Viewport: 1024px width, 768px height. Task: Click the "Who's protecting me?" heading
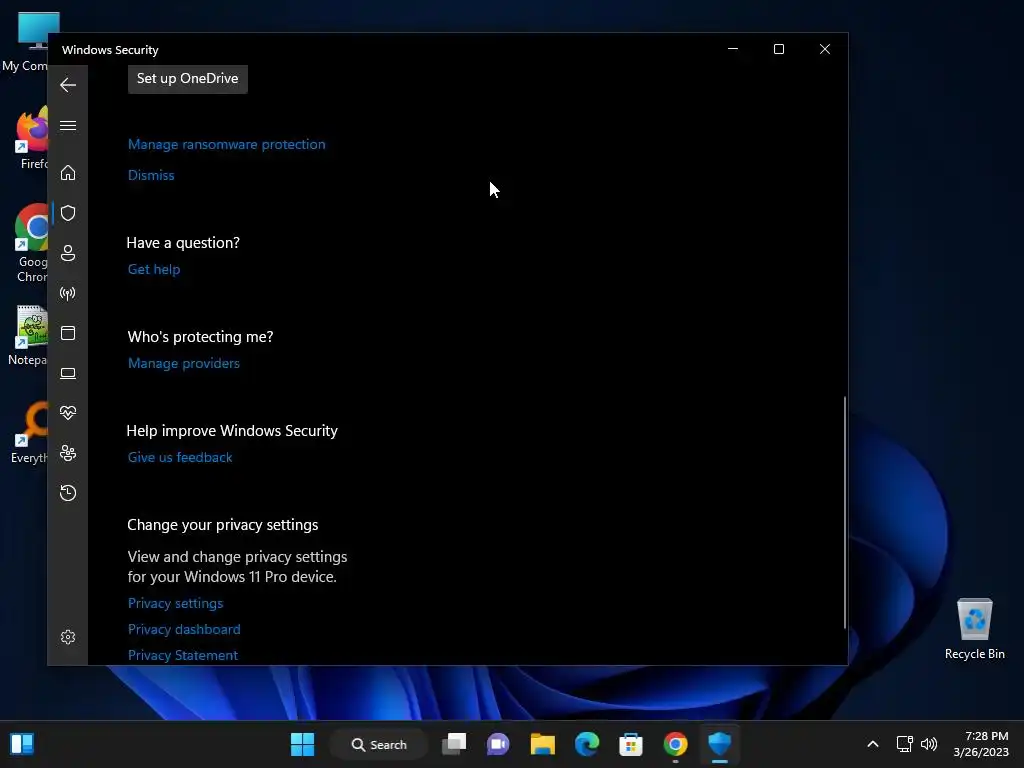click(200, 336)
